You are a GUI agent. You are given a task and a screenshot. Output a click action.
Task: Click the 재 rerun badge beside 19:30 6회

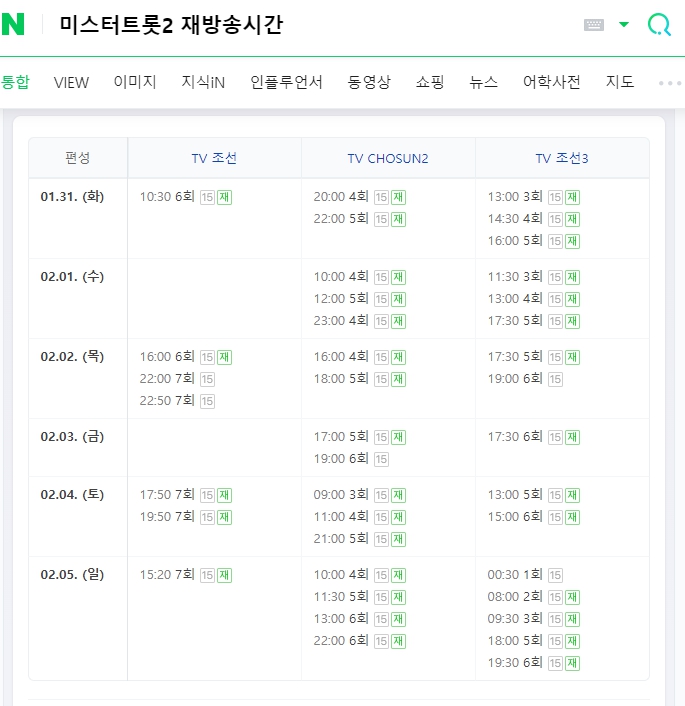tap(572, 664)
